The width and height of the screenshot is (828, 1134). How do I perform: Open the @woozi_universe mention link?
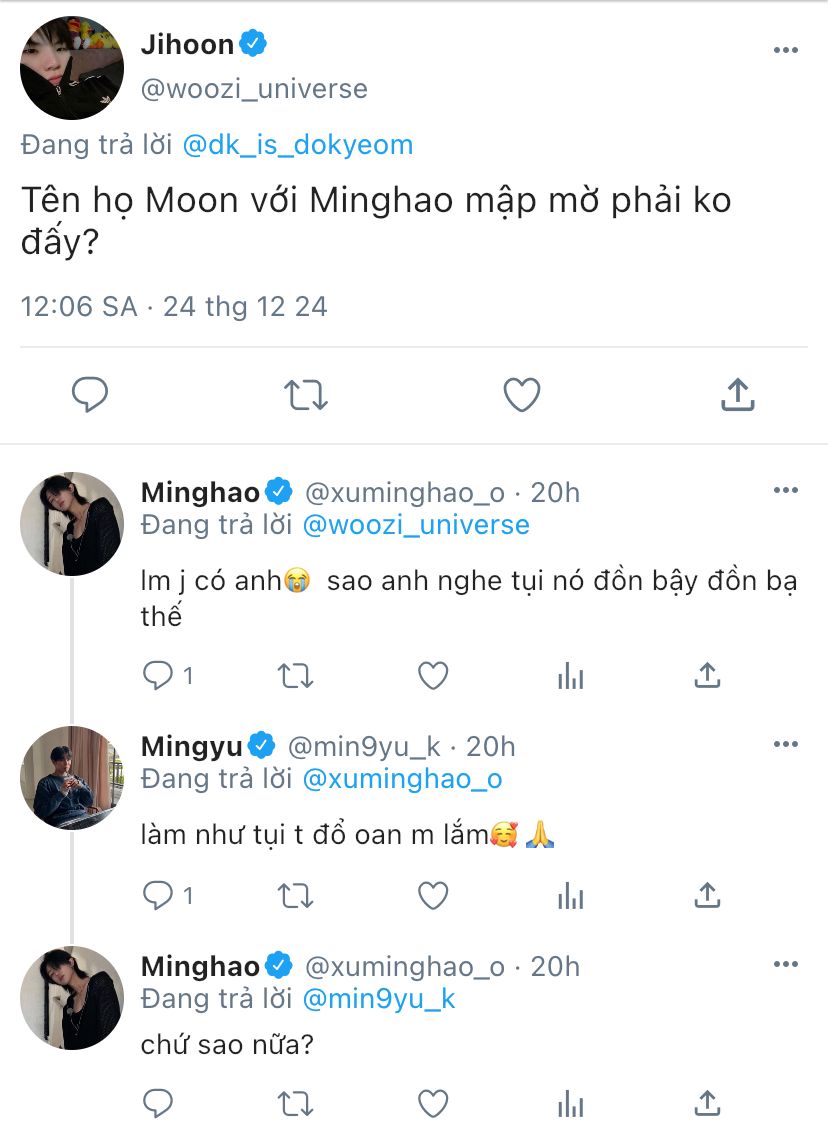click(415, 525)
